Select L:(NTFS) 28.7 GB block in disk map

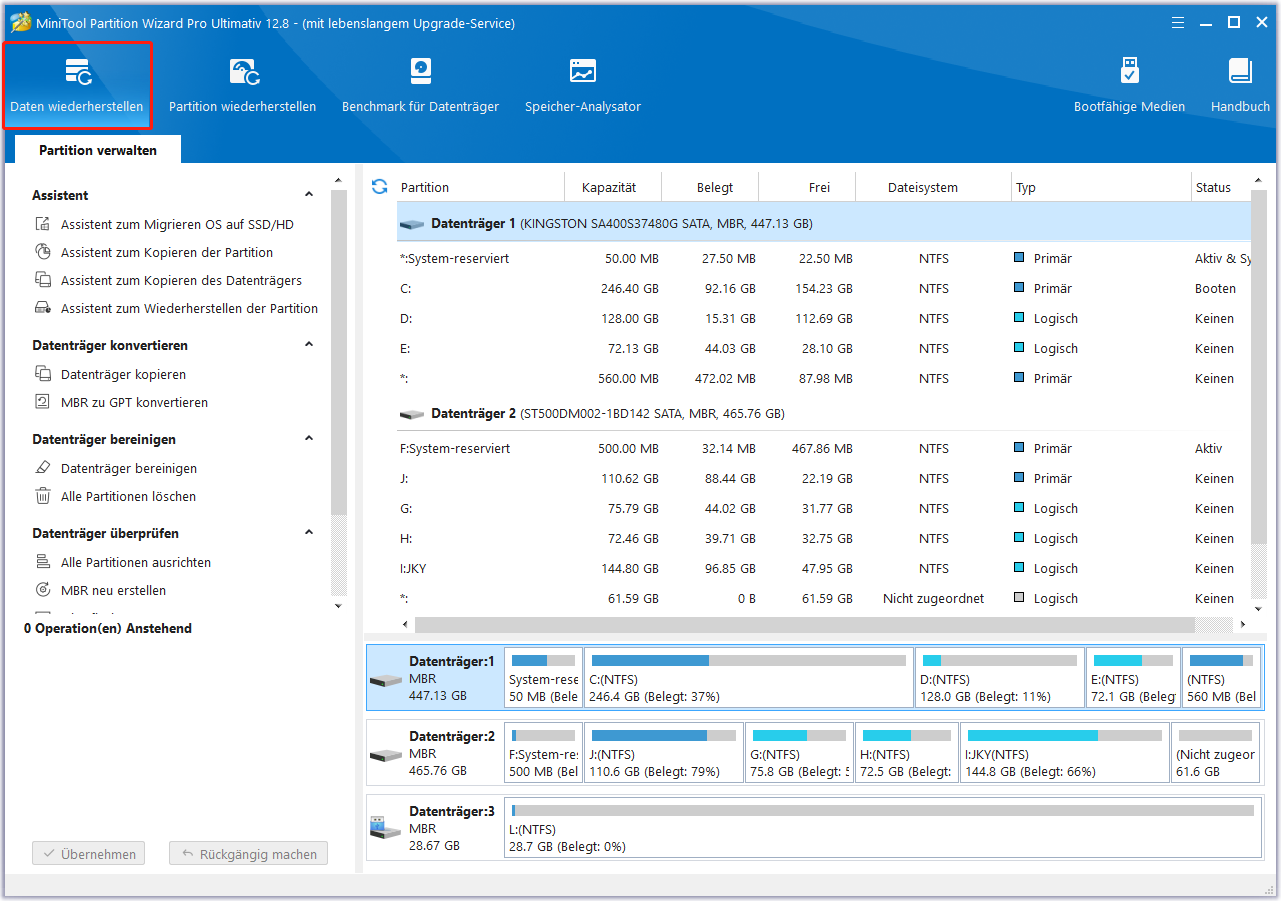pos(883,828)
